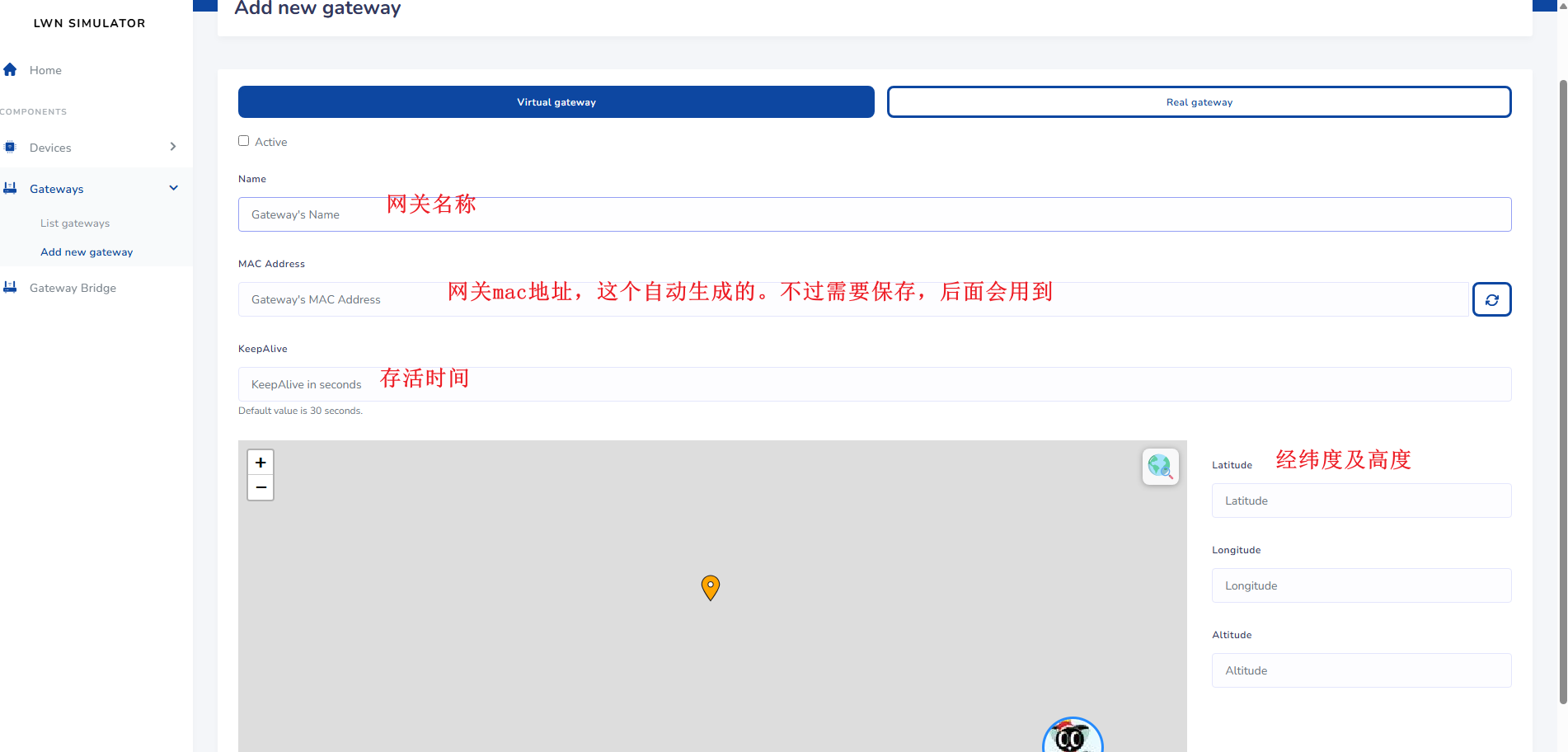Focus the Gateway's MAC Address field

853,299
